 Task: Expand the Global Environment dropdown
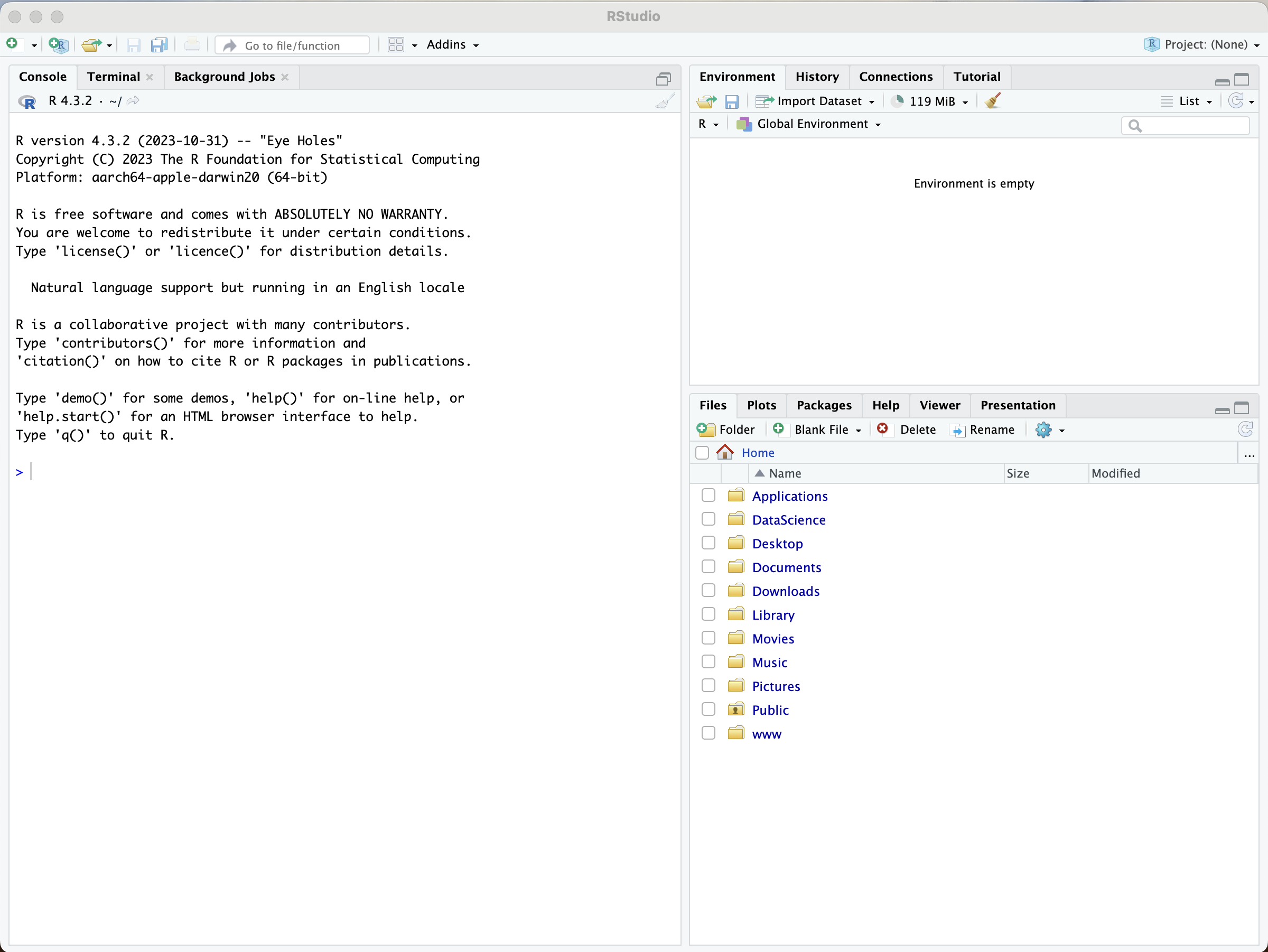pyautogui.click(x=878, y=124)
